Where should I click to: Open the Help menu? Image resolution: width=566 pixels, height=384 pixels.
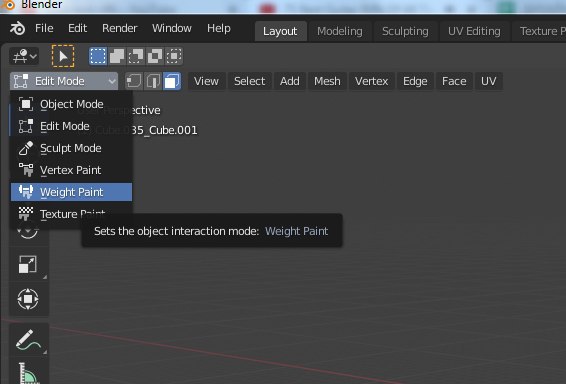coord(218,28)
